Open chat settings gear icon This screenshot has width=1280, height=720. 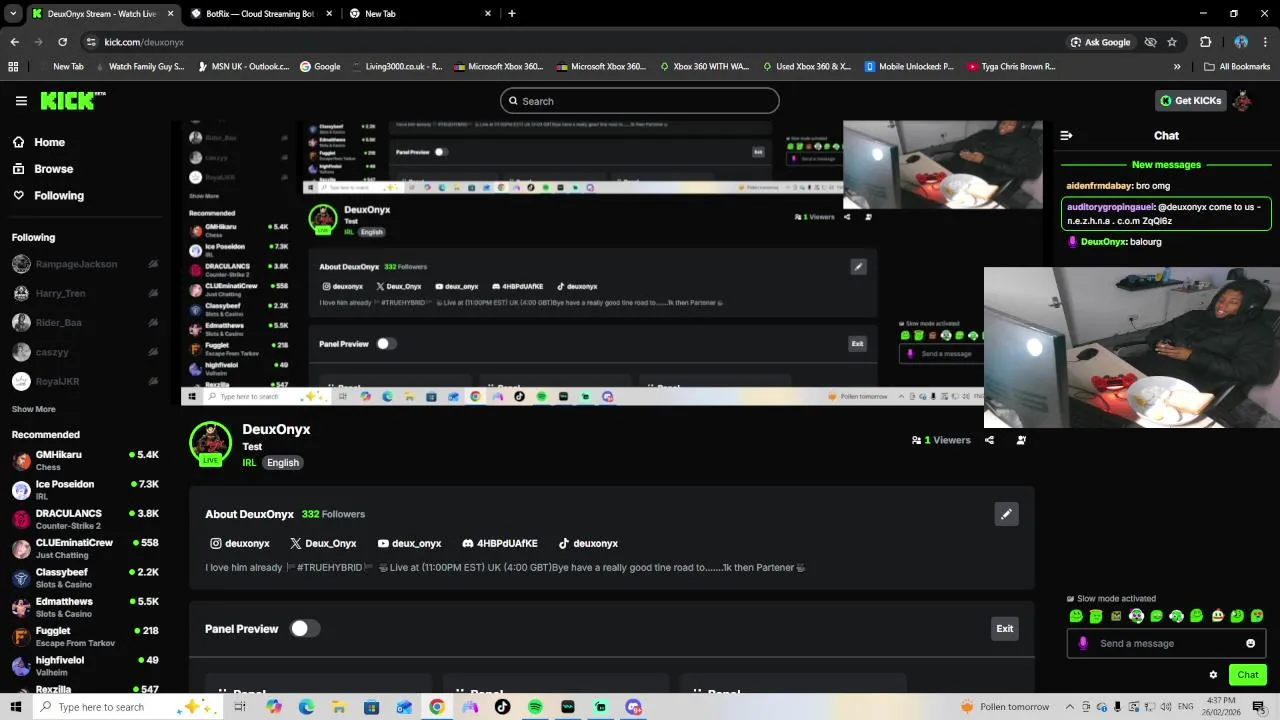1213,675
